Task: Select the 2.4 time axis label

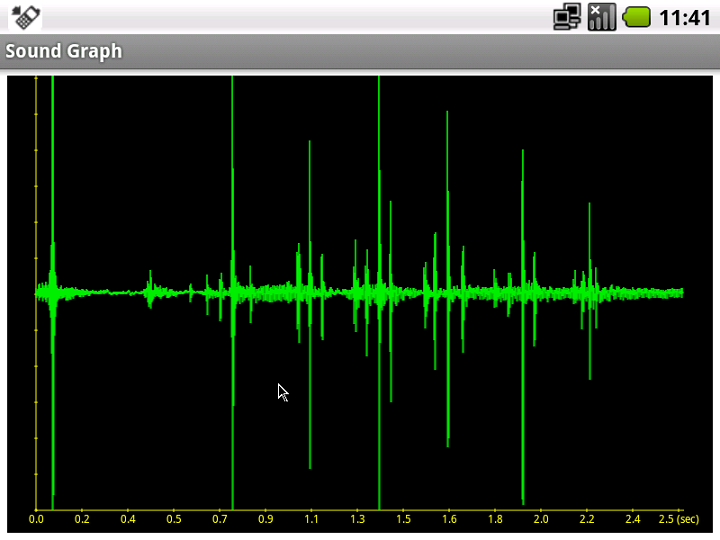Action: click(633, 519)
